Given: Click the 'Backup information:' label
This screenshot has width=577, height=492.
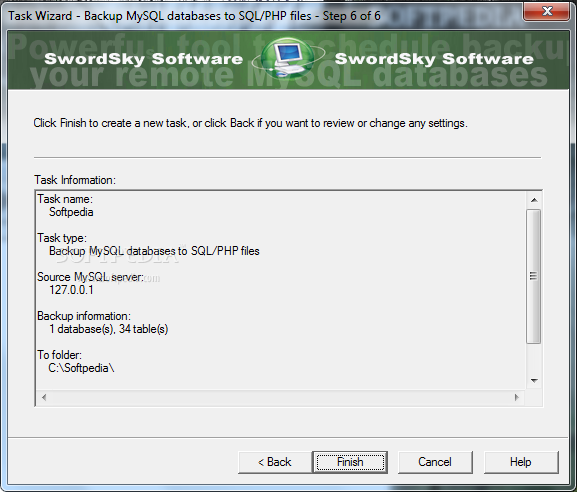Looking at the screenshot, I should click(x=84, y=316).
